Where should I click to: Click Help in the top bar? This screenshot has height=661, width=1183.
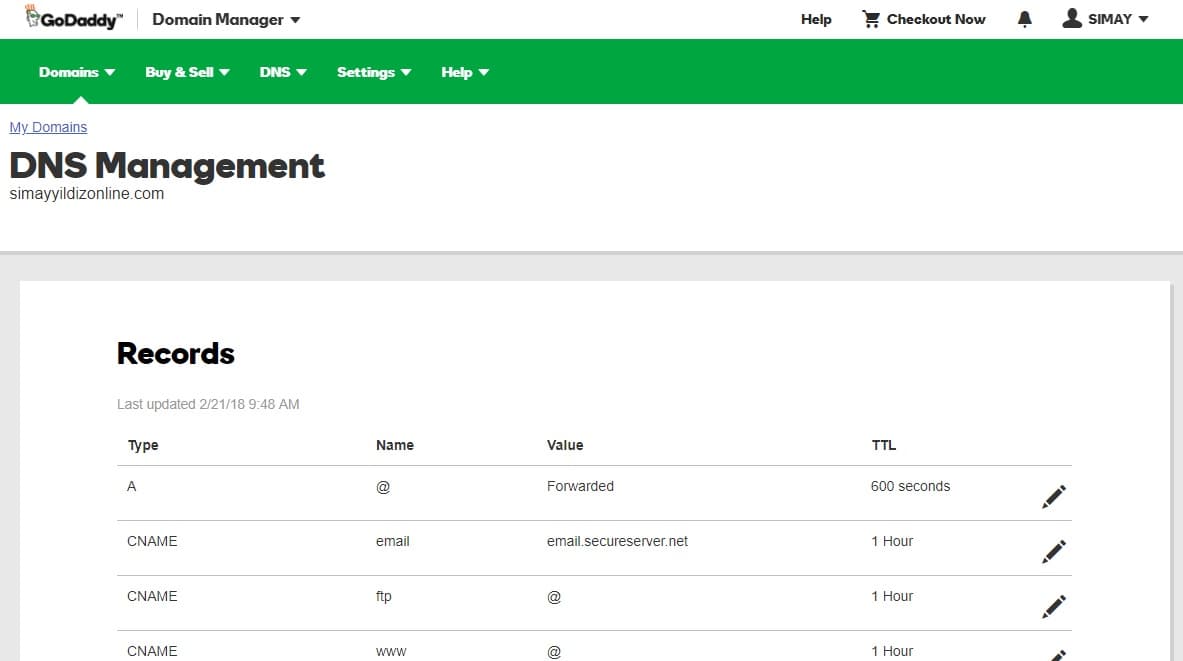click(x=816, y=18)
